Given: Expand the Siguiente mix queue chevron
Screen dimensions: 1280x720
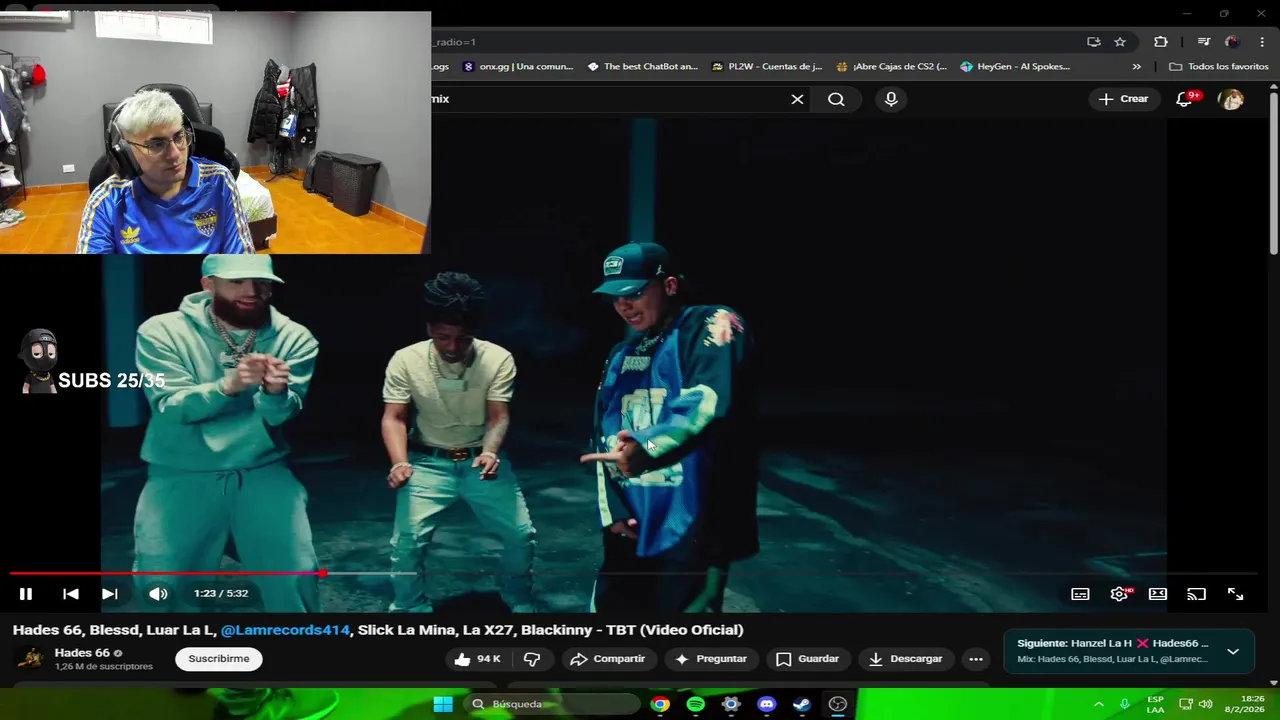Looking at the screenshot, I should pos(1233,651).
